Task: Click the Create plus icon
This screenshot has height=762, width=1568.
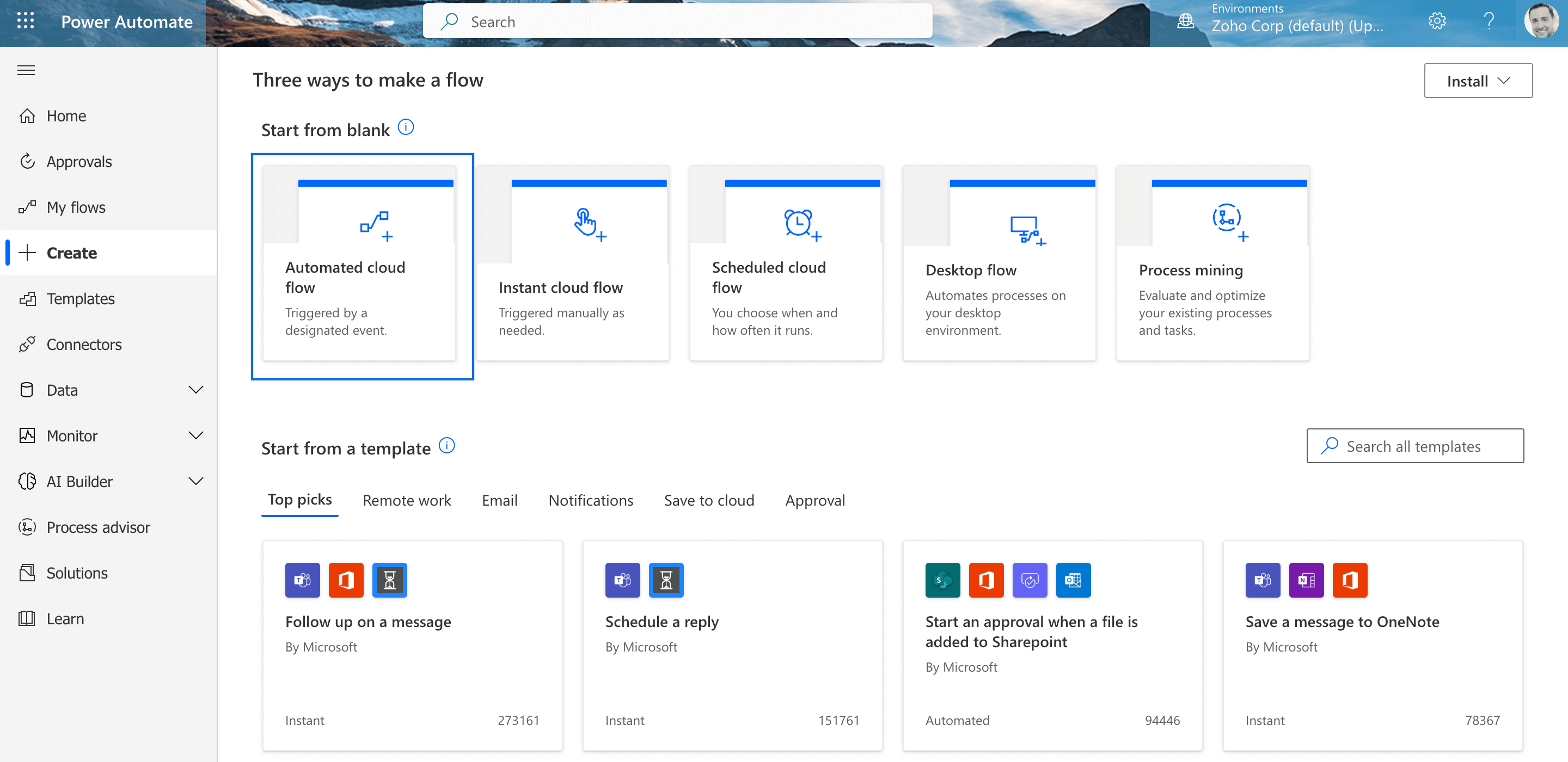Action: pyautogui.click(x=27, y=253)
